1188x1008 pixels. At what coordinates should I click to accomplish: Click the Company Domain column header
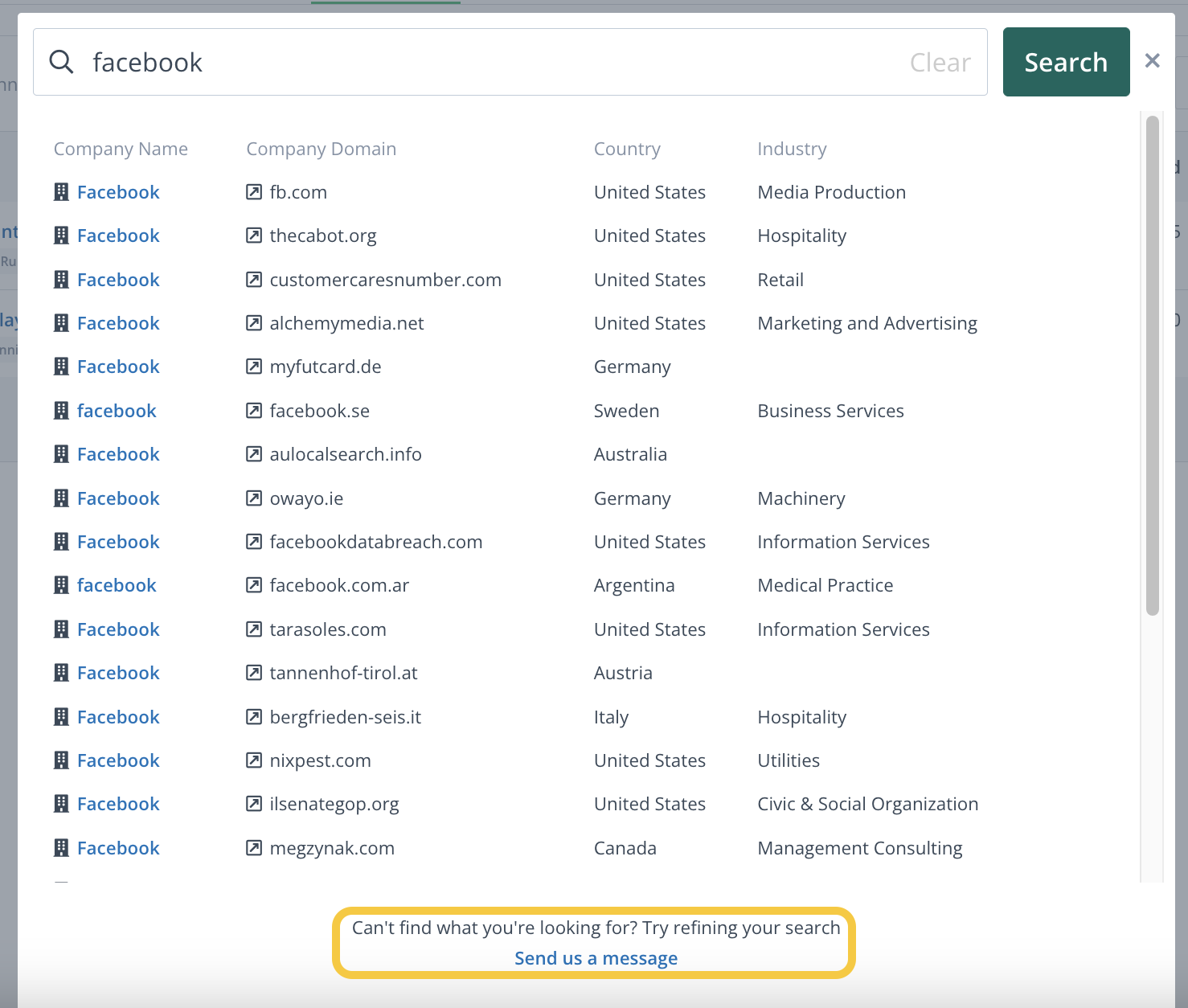tap(321, 149)
